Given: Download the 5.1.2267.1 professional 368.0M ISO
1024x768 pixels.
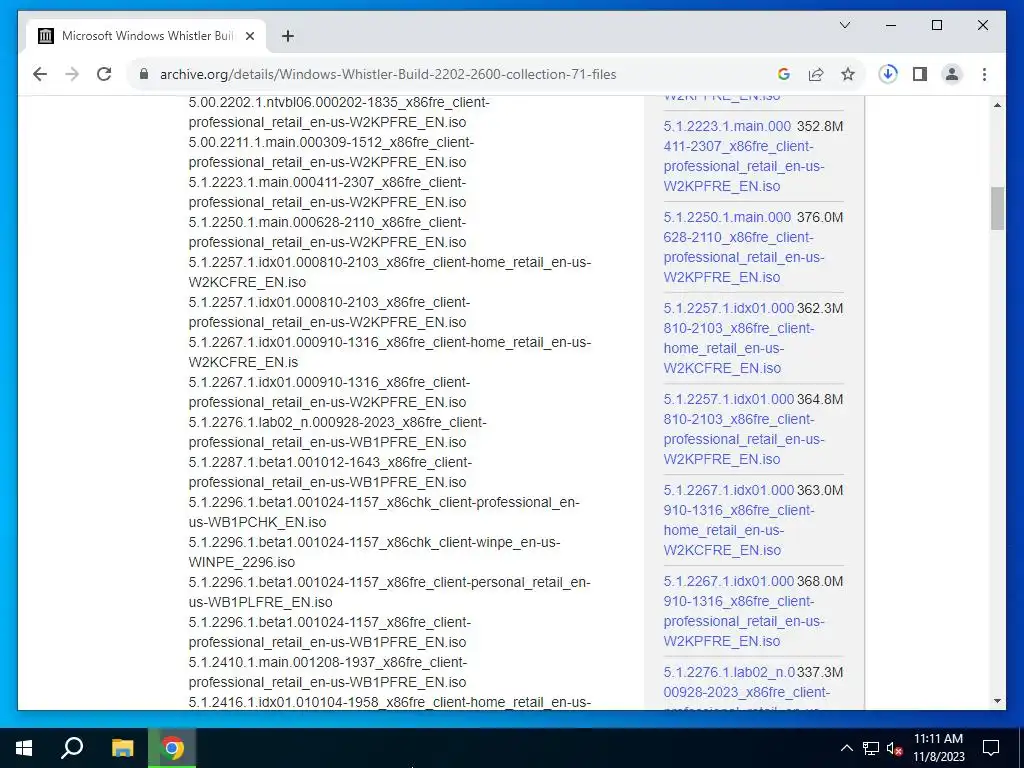Looking at the screenshot, I should point(744,611).
